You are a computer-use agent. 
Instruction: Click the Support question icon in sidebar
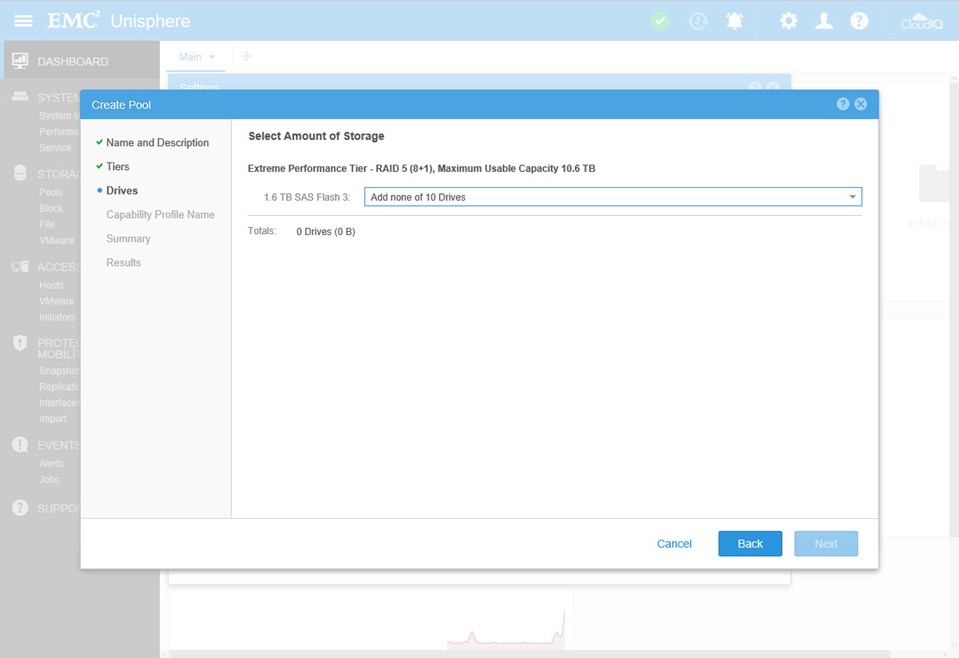point(20,508)
